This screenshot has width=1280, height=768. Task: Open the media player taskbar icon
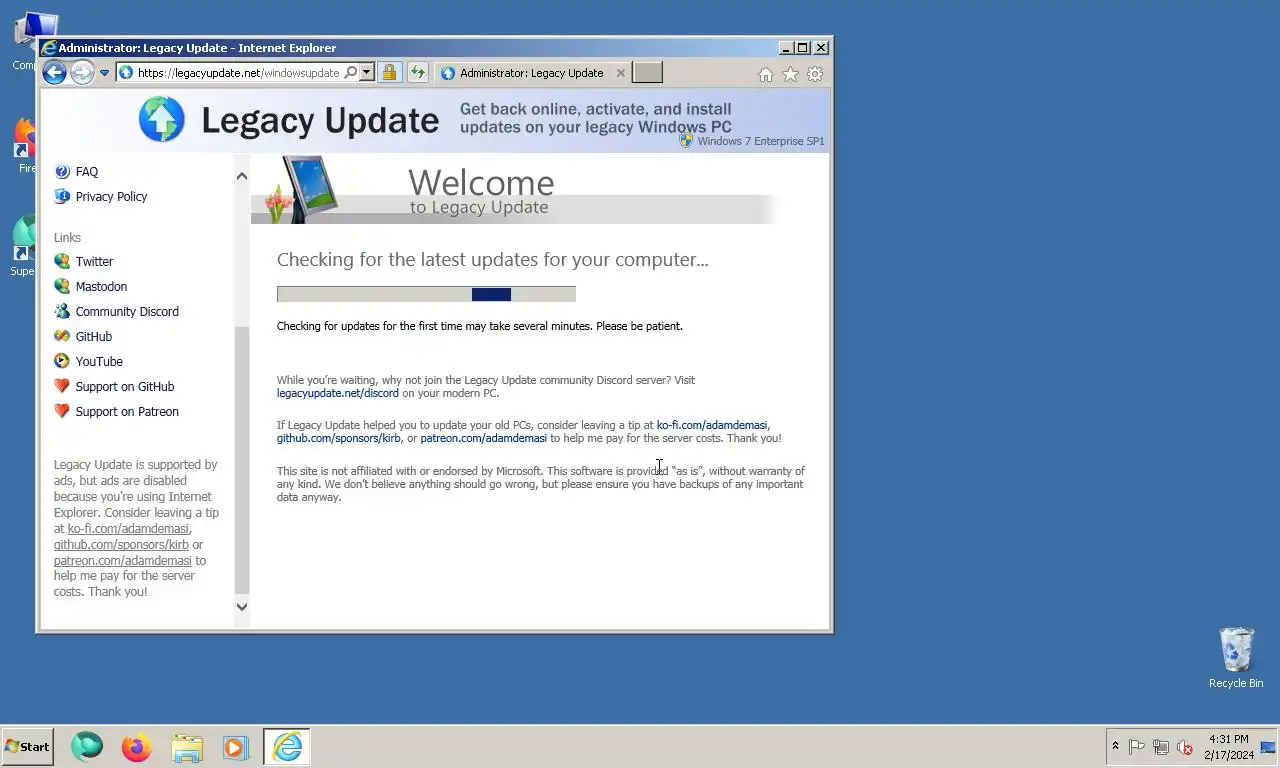[236, 747]
